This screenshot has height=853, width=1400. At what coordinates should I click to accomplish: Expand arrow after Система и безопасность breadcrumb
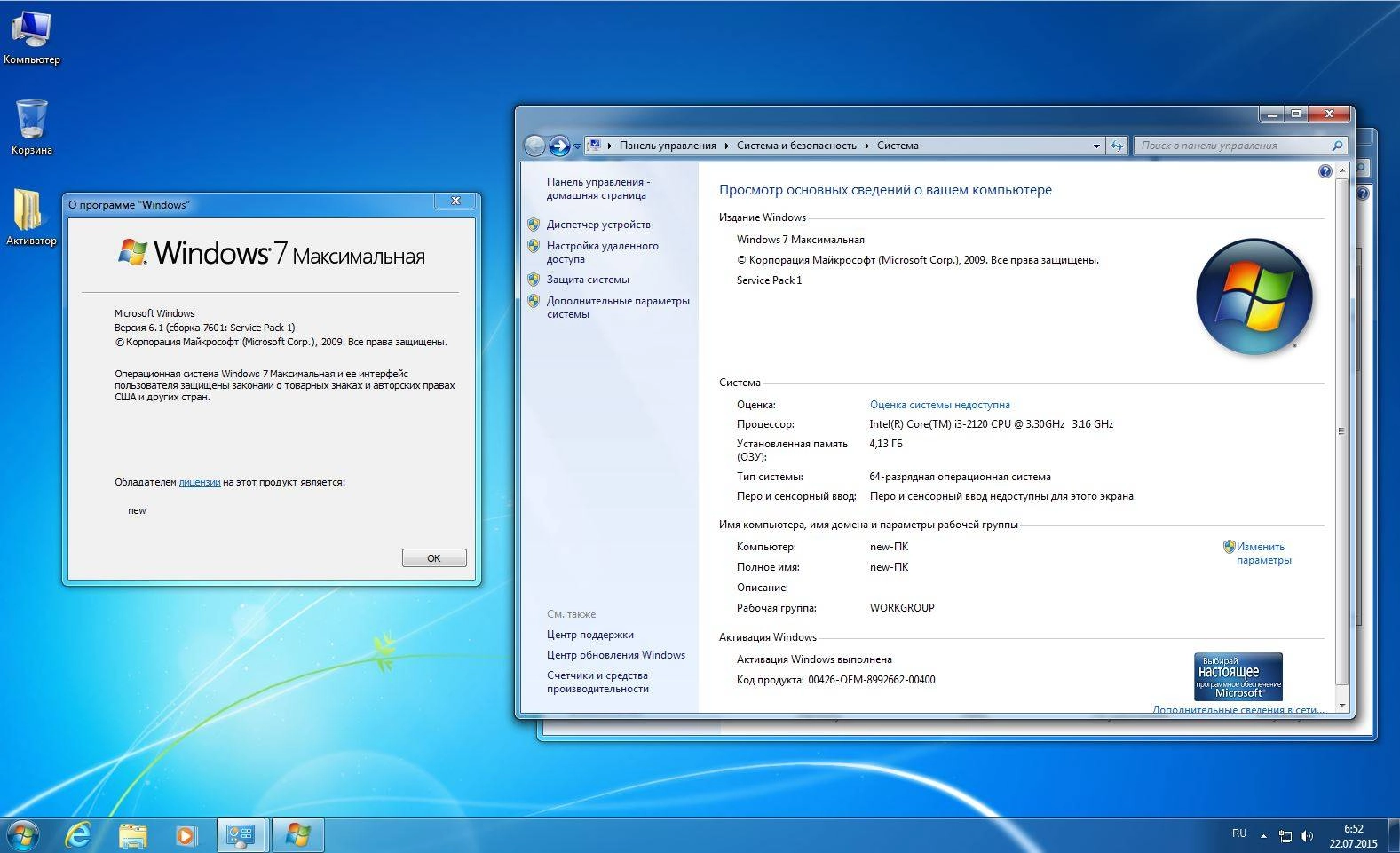pyautogui.click(x=867, y=146)
